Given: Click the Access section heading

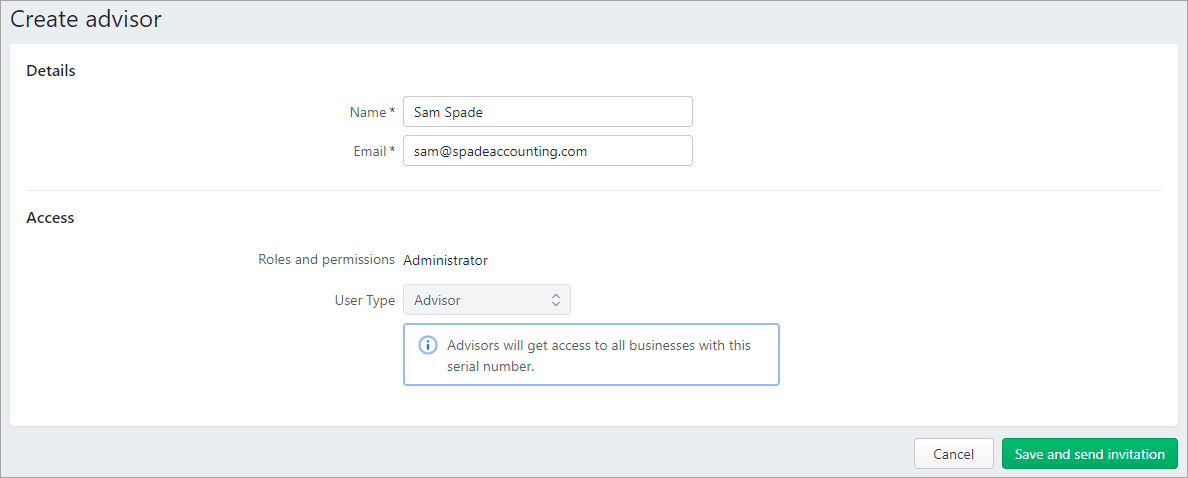Looking at the screenshot, I should 50,217.
